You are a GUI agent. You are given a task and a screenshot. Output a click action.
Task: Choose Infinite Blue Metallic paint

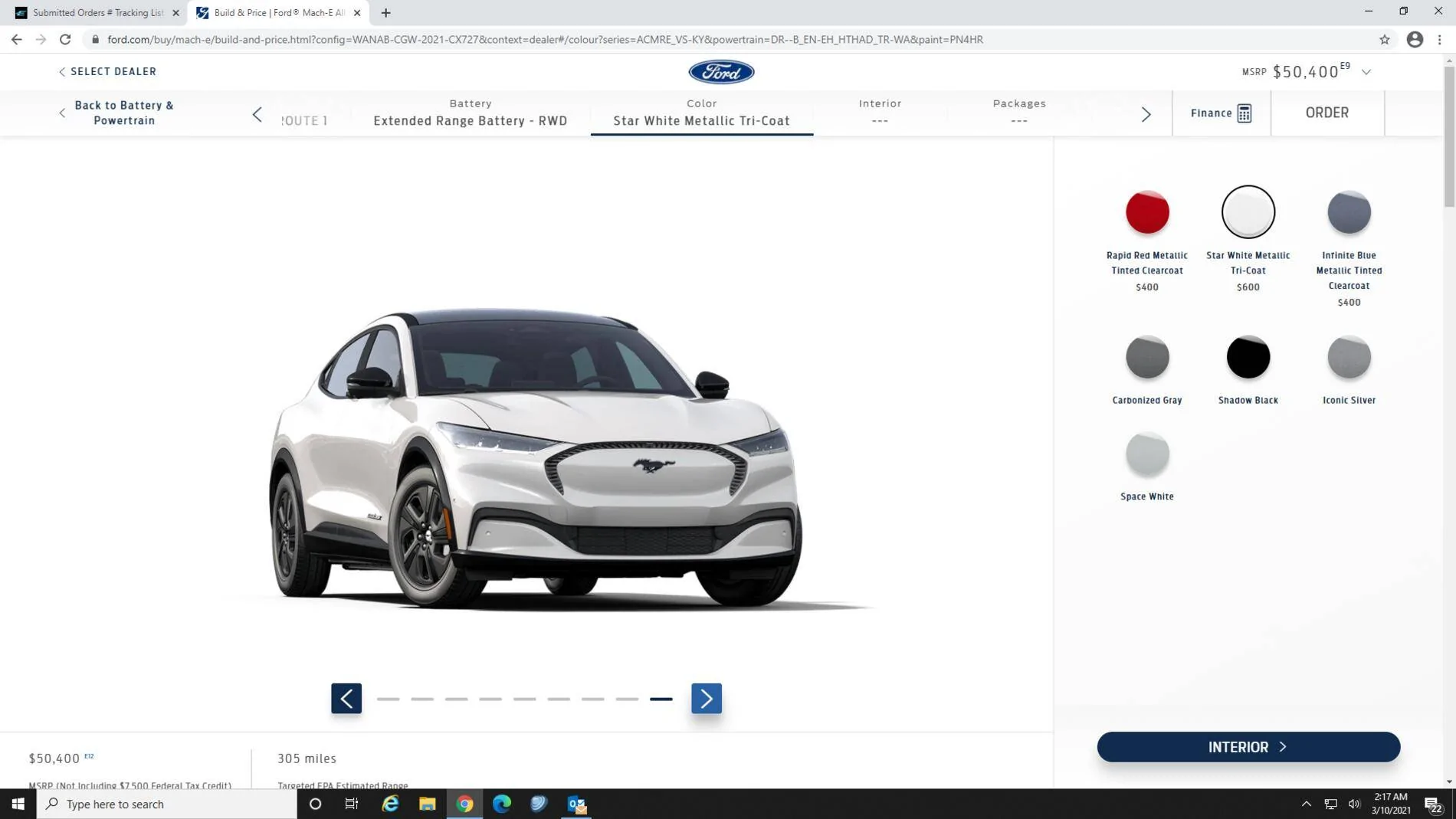pyautogui.click(x=1349, y=212)
